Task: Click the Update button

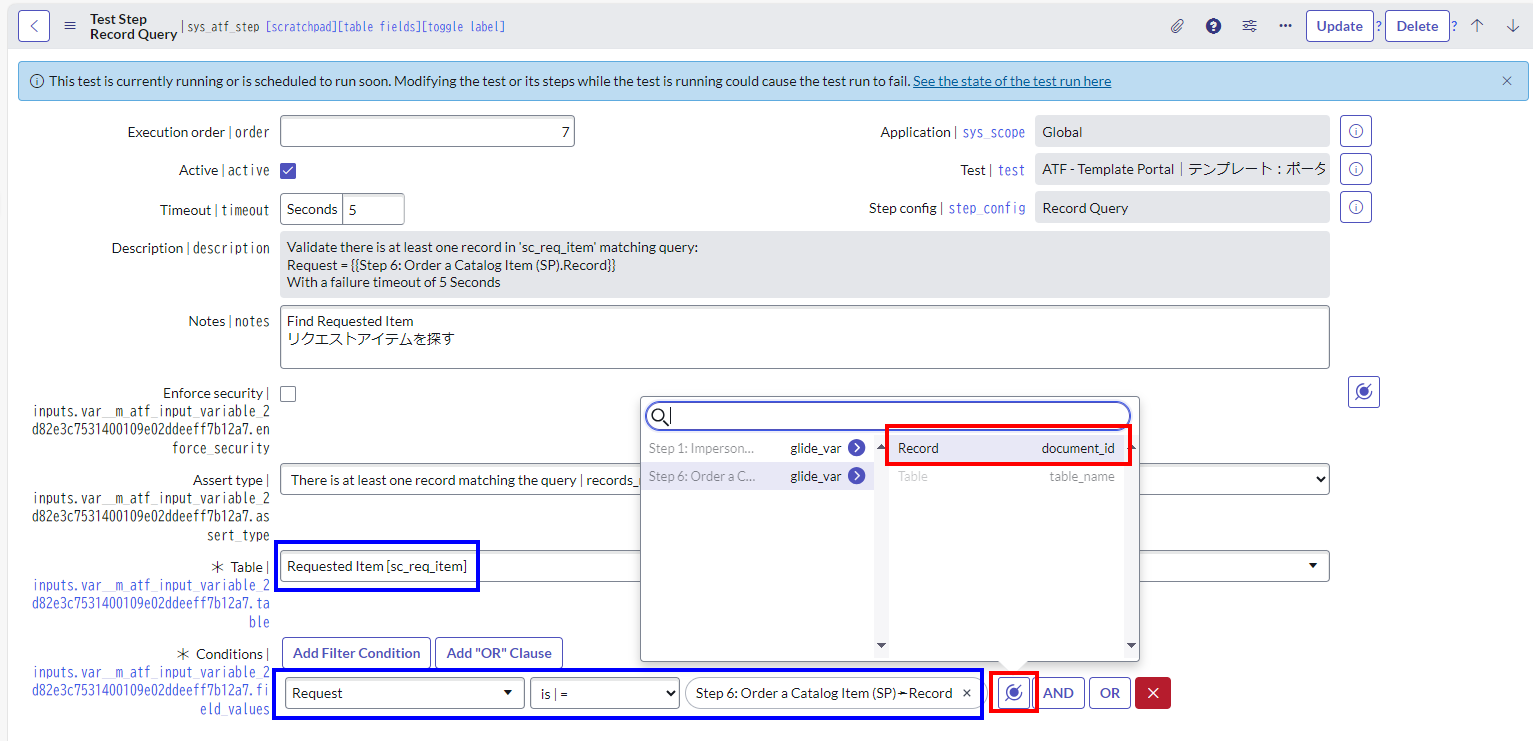Action: (x=1340, y=25)
